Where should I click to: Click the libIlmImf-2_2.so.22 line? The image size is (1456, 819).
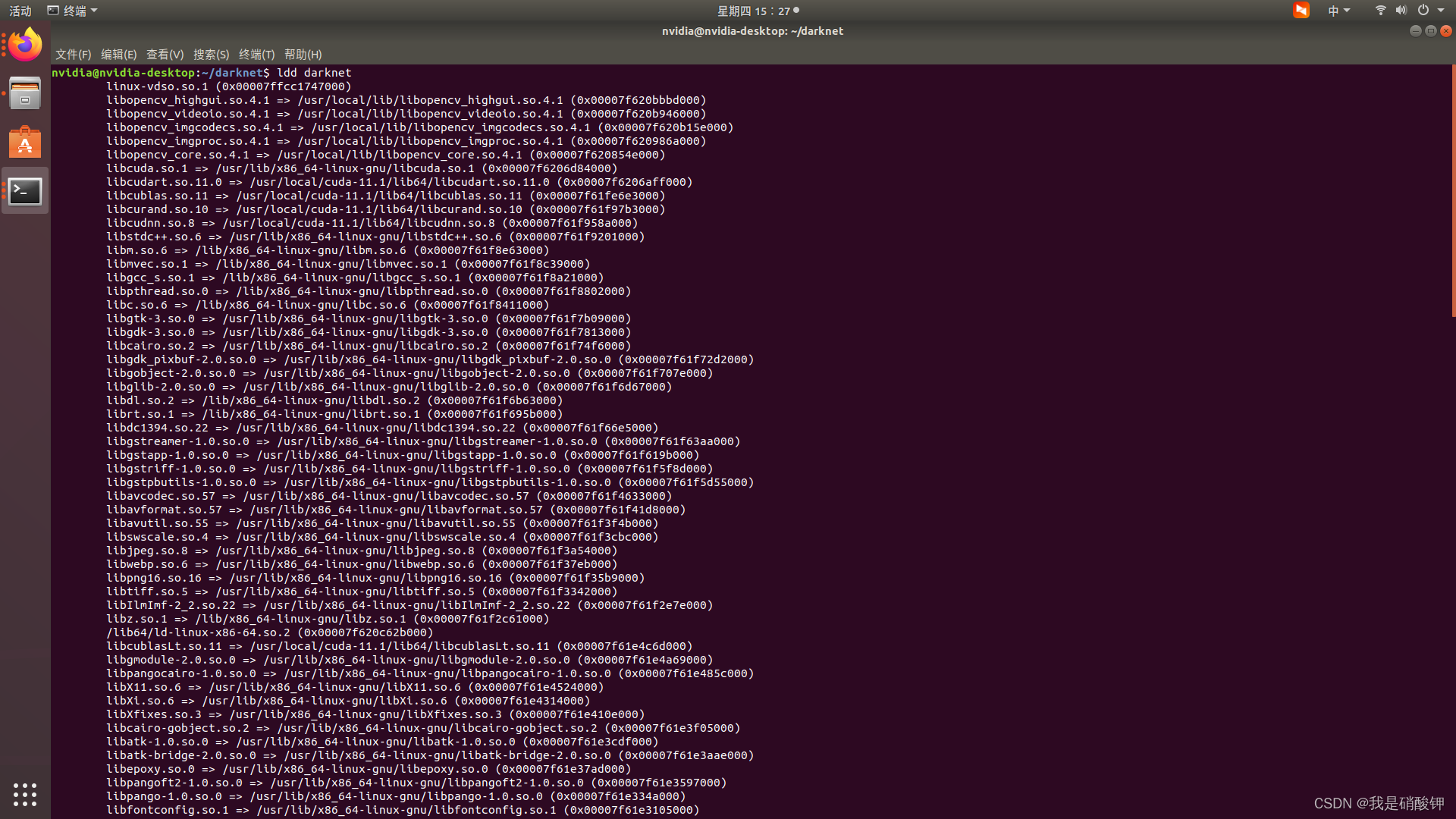tap(409, 605)
